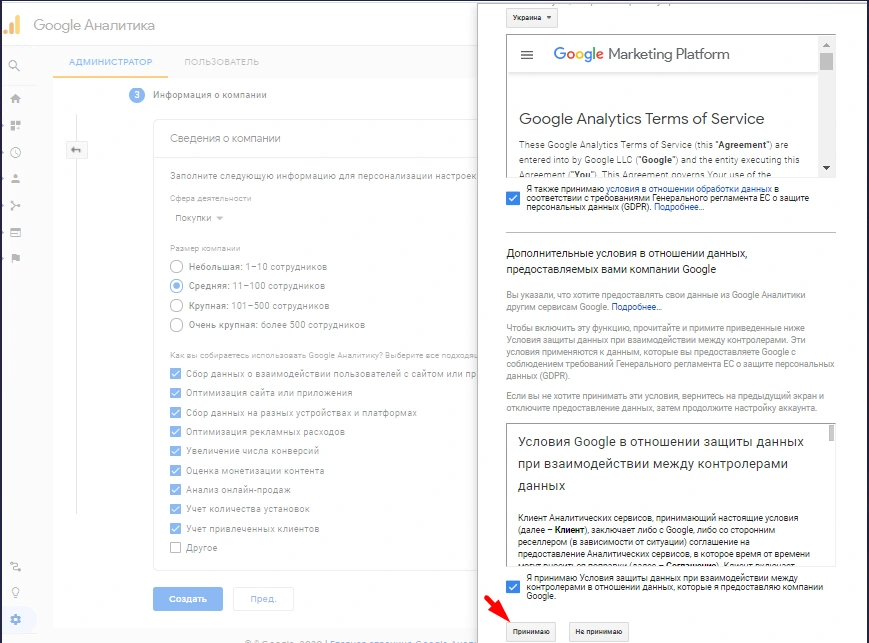The height and width of the screenshot is (643, 869).
Task: Check the Другое checkbox
Action: pyautogui.click(x=176, y=548)
